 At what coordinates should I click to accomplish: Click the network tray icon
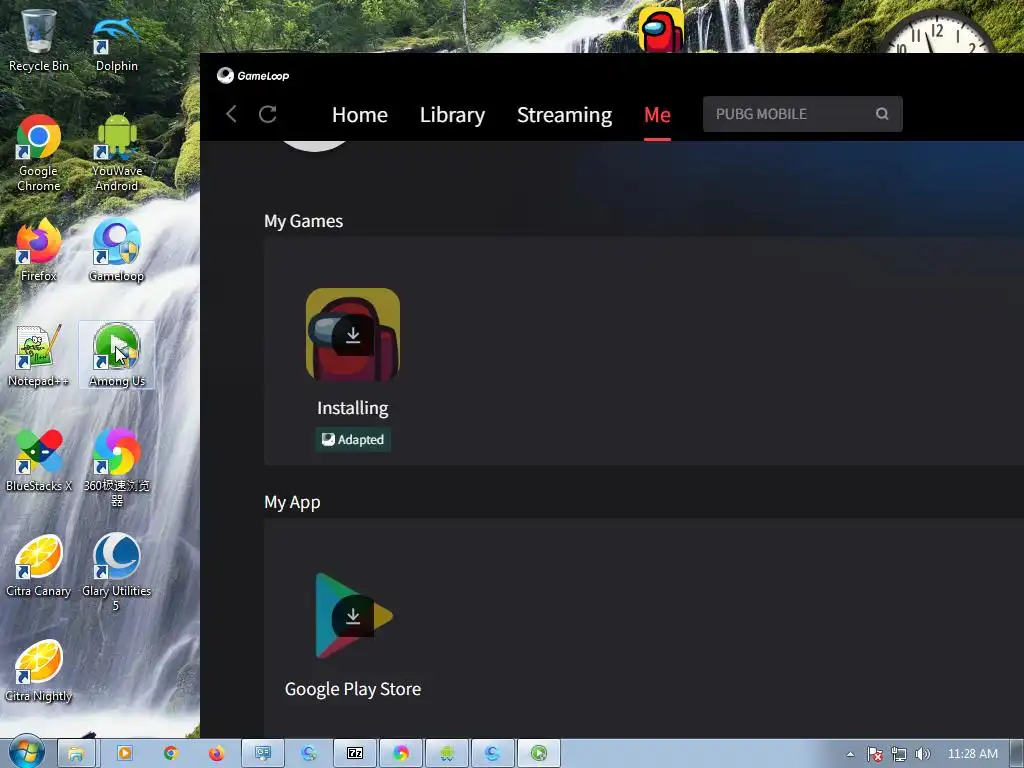coord(899,754)
